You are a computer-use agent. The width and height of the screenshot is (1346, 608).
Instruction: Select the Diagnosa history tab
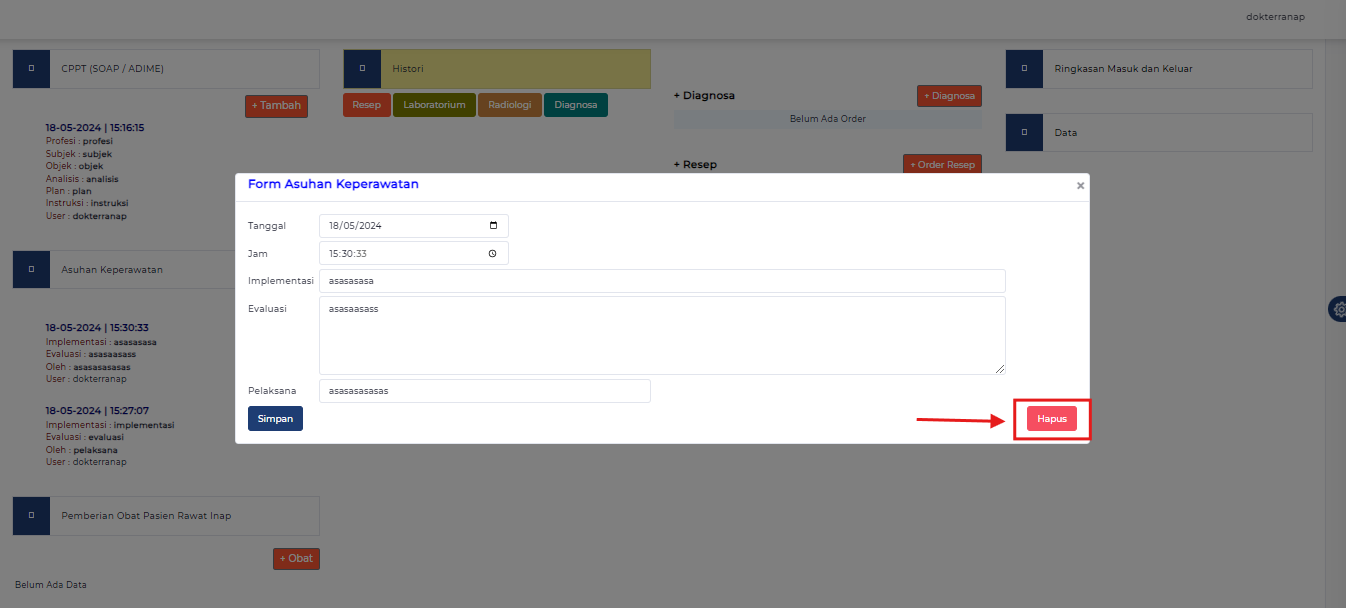[575, 104]
